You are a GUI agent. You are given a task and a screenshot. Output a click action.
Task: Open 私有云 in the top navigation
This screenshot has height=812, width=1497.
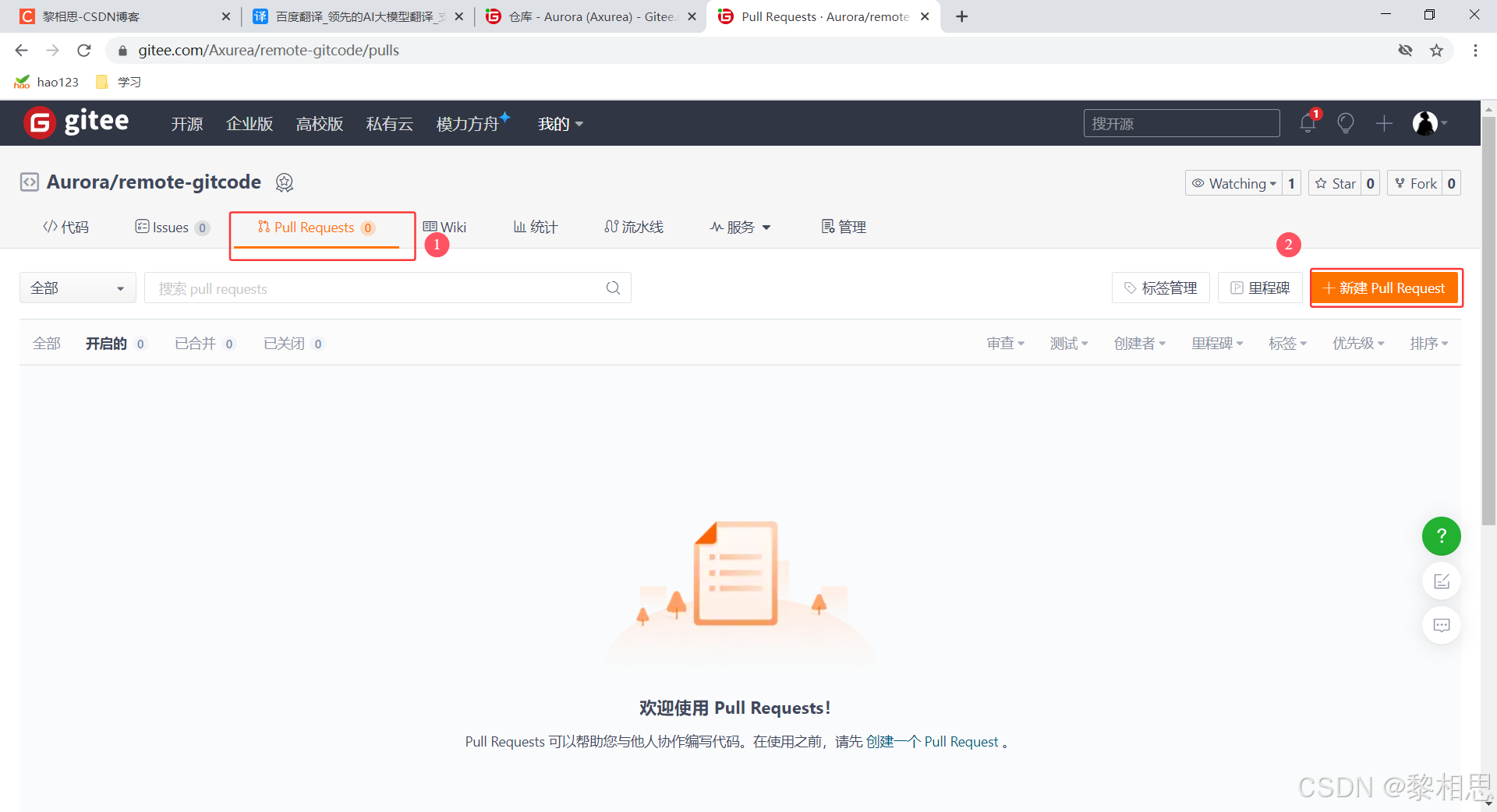pyautogui.click(x=390, y=124)
